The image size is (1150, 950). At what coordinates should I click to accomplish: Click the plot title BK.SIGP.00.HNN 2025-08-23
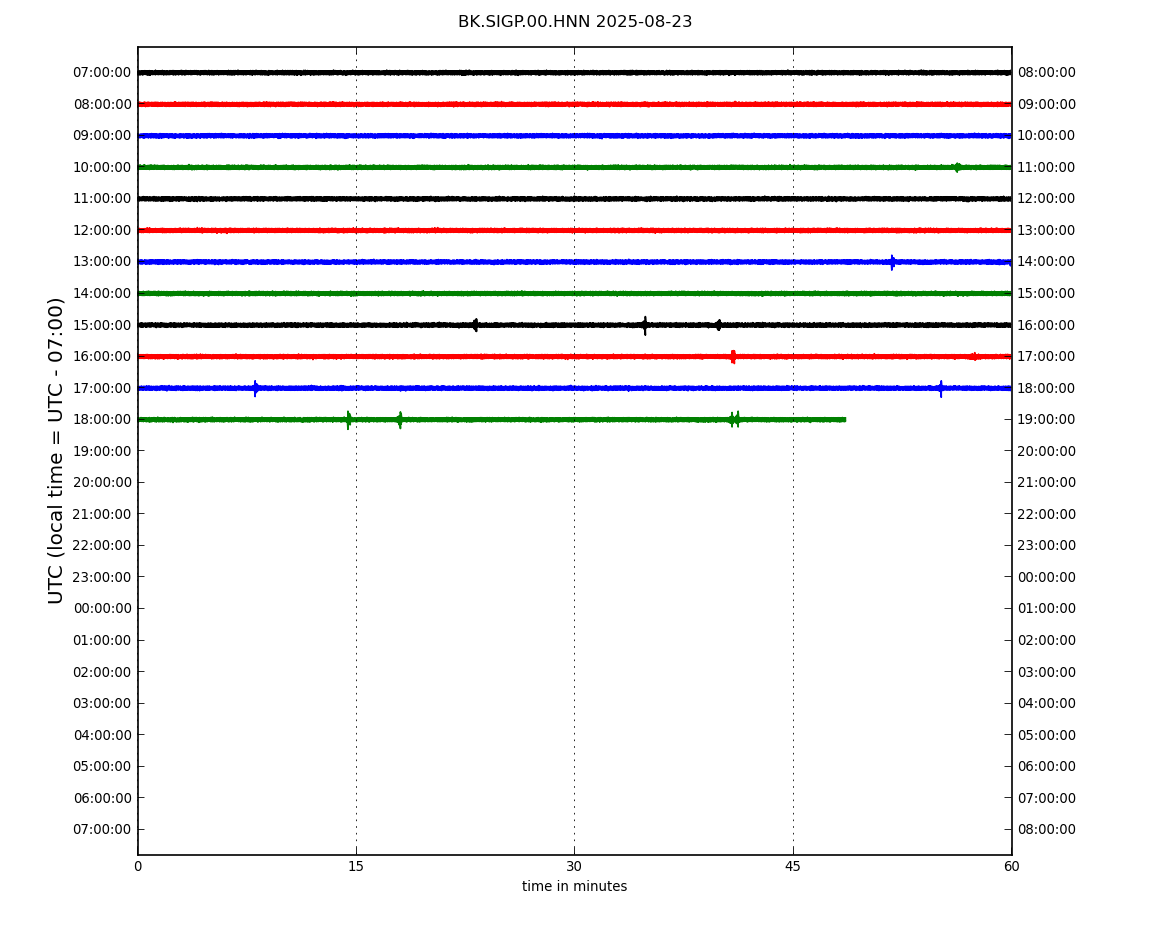575,22
